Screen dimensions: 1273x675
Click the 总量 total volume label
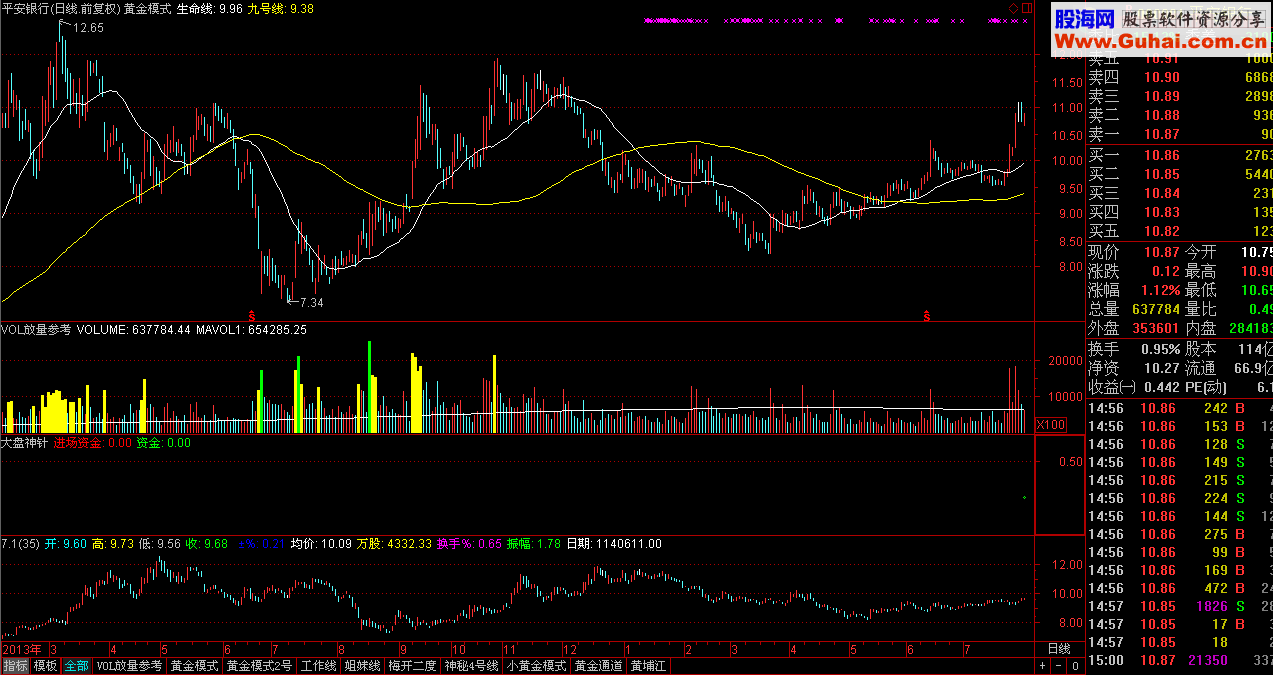coord(1104,309)
